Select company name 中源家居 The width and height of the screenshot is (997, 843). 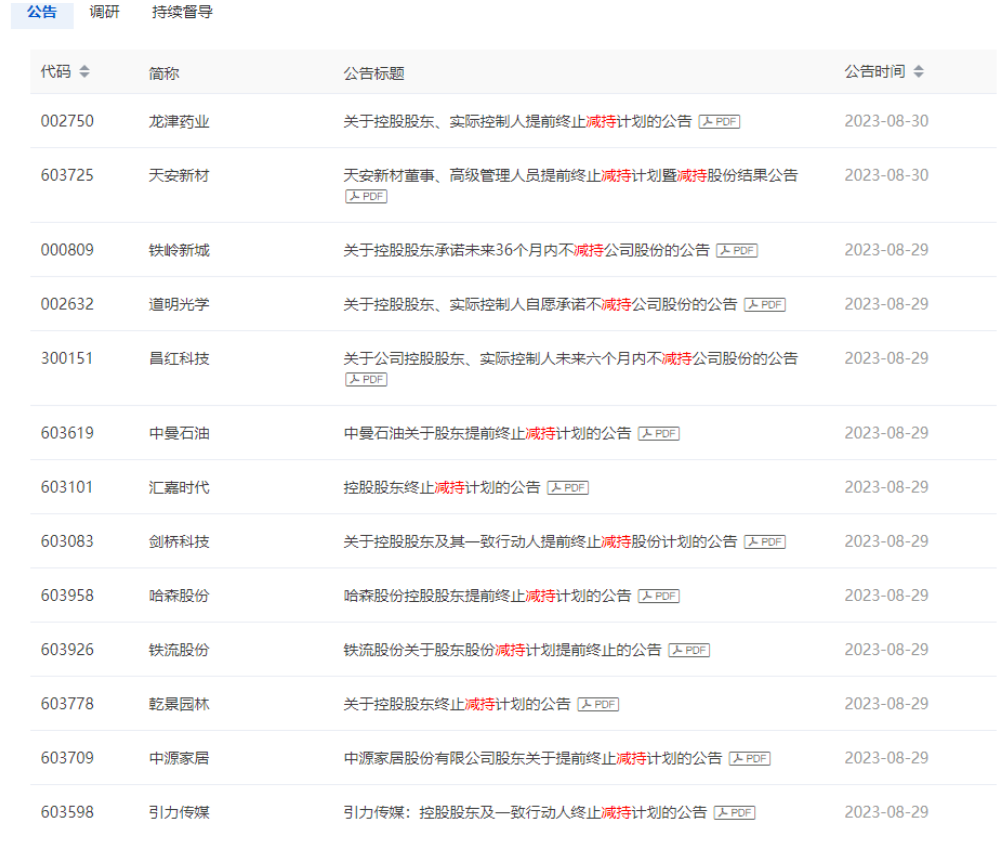(x=179, y=758)
